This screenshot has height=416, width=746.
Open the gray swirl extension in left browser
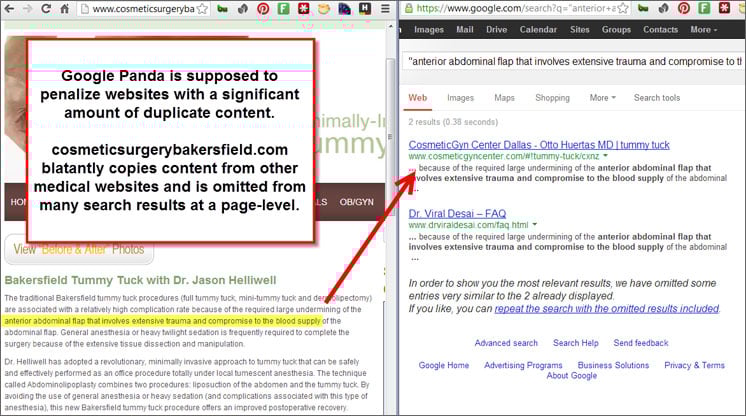(x=243, y=9)
